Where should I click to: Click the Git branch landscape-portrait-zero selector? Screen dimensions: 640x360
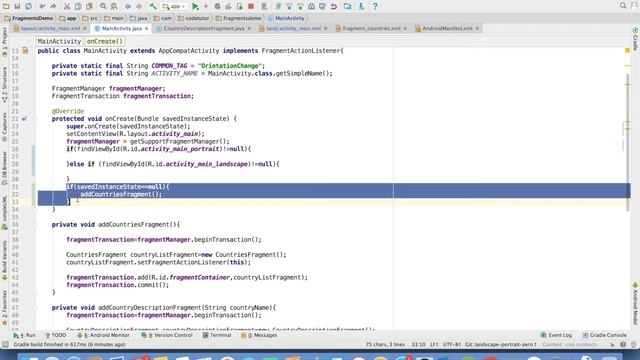pos(501,344)
